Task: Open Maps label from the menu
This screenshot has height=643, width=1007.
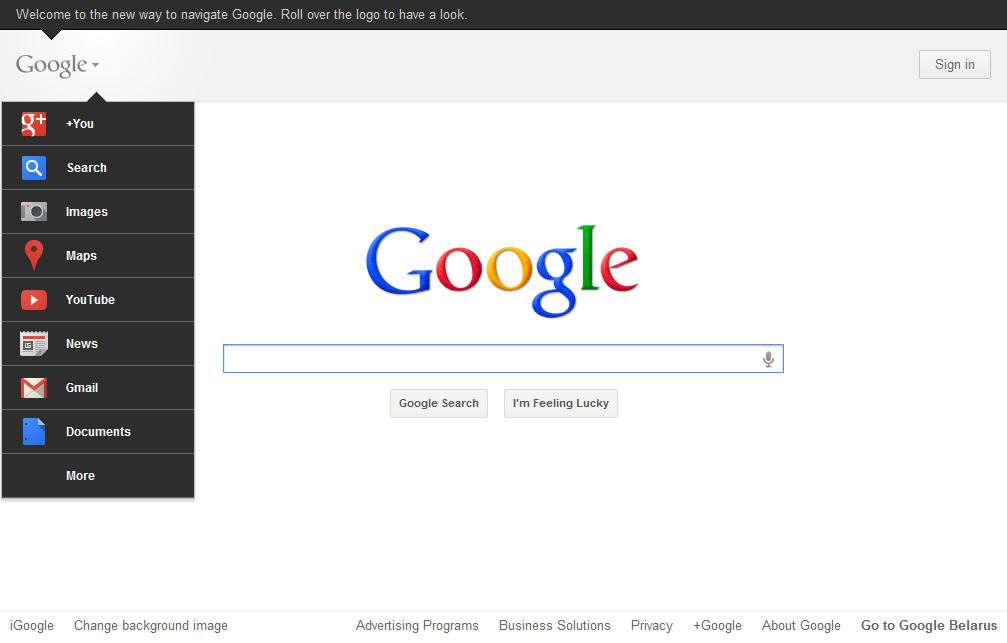Action: pos(81,256)
